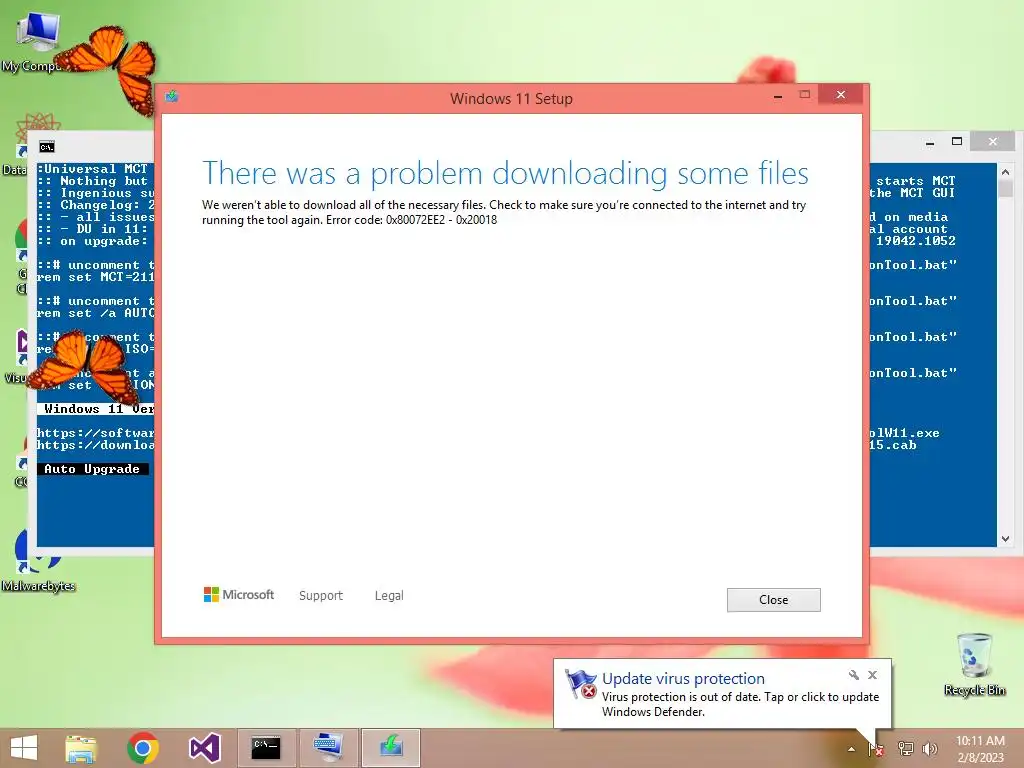
Task: Close the Windows 11 Setup error dialog
Action: click(x=773, y=600)
